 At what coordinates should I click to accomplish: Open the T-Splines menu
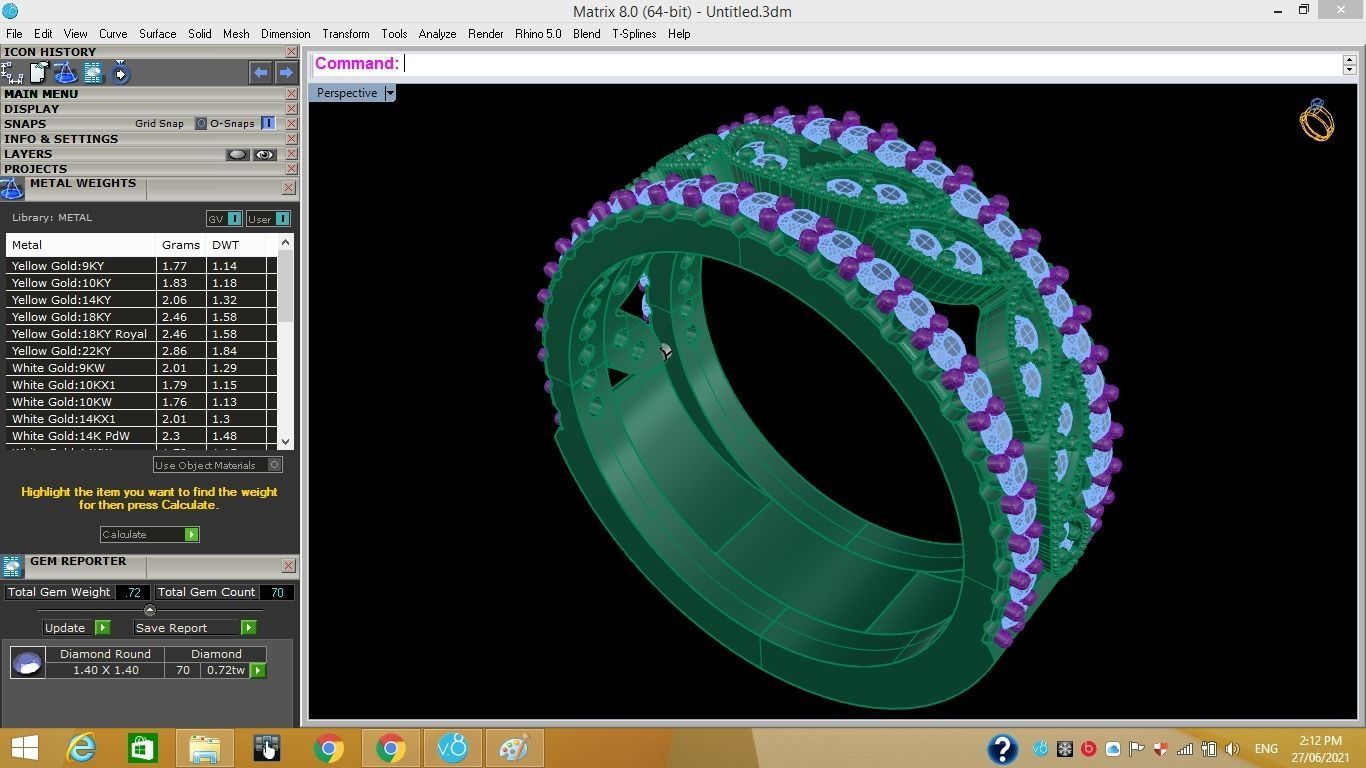pos(634,34)
